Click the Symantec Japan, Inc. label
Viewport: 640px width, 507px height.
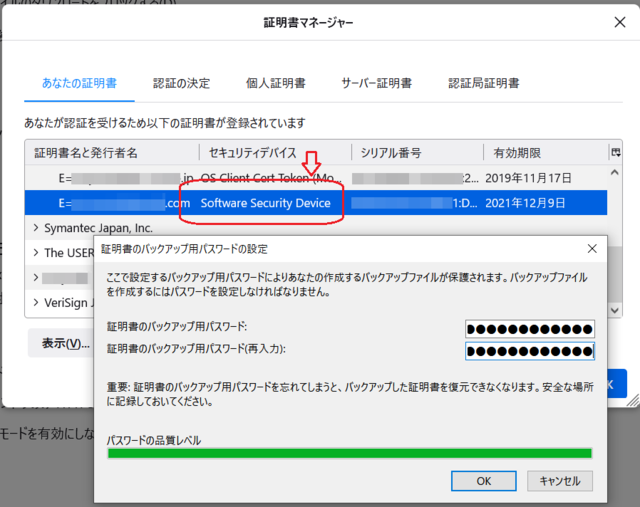pos(98,228)
